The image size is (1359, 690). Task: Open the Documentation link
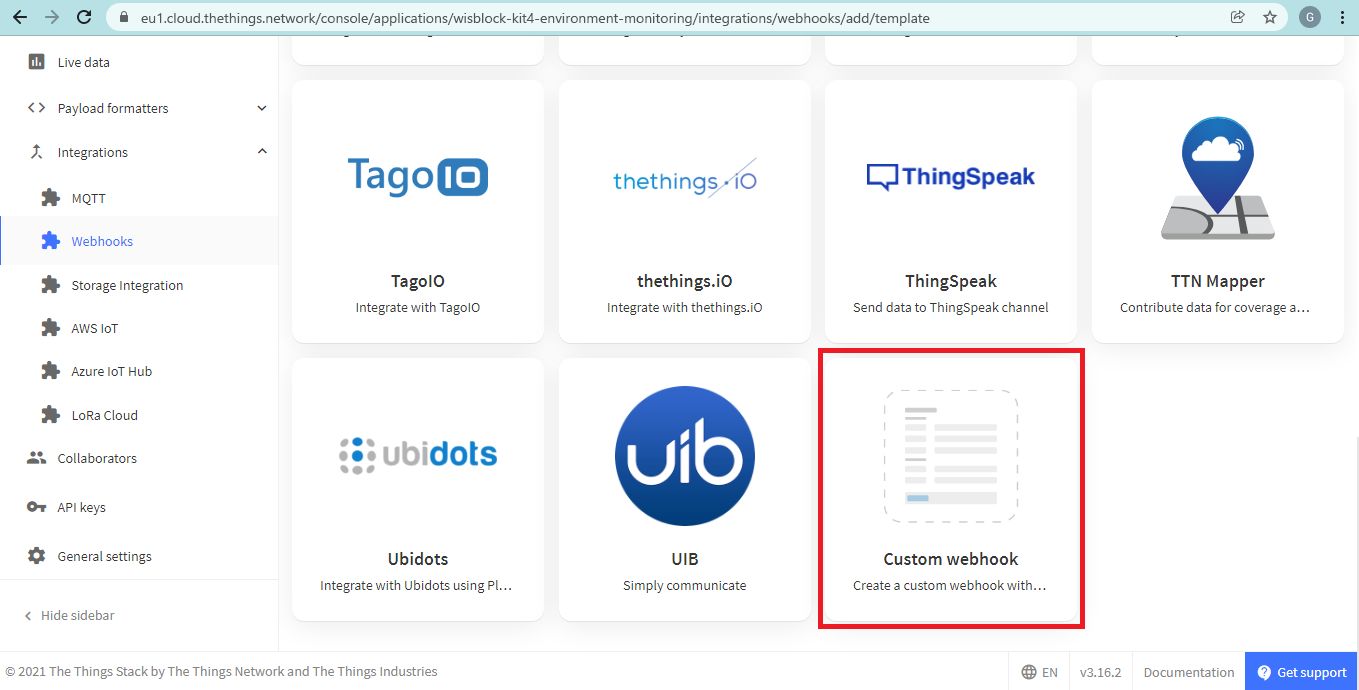click(1188, 672)
